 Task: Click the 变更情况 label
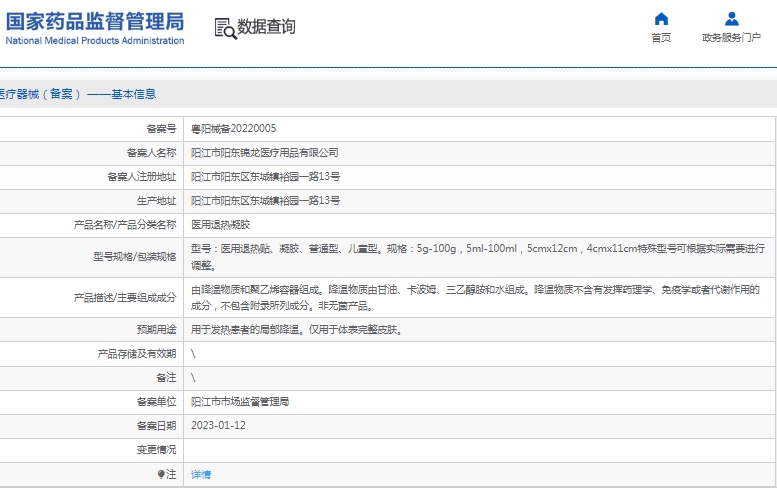(x=157, y=450)
